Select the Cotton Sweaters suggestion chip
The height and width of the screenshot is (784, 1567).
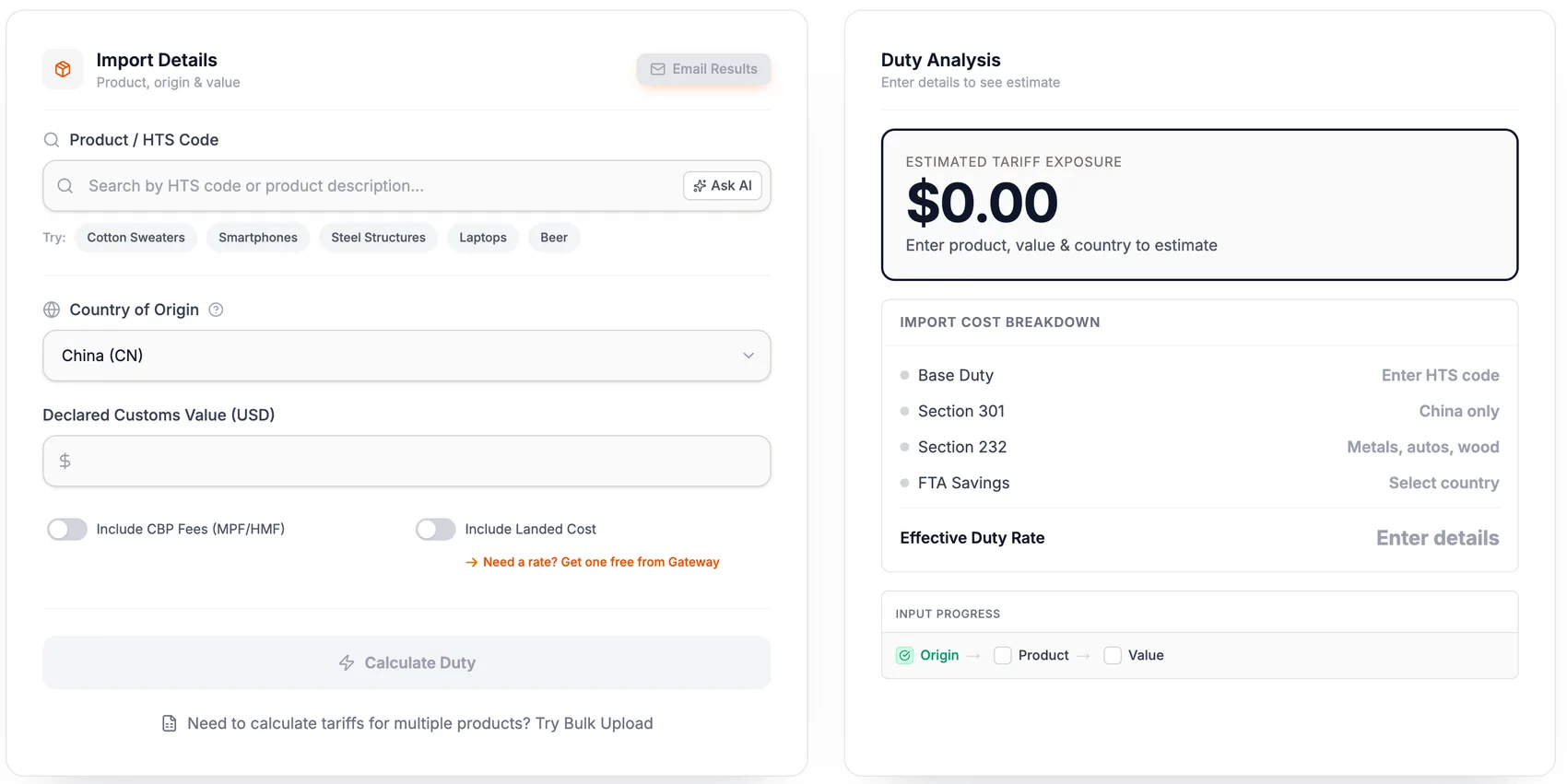point(136,238)
